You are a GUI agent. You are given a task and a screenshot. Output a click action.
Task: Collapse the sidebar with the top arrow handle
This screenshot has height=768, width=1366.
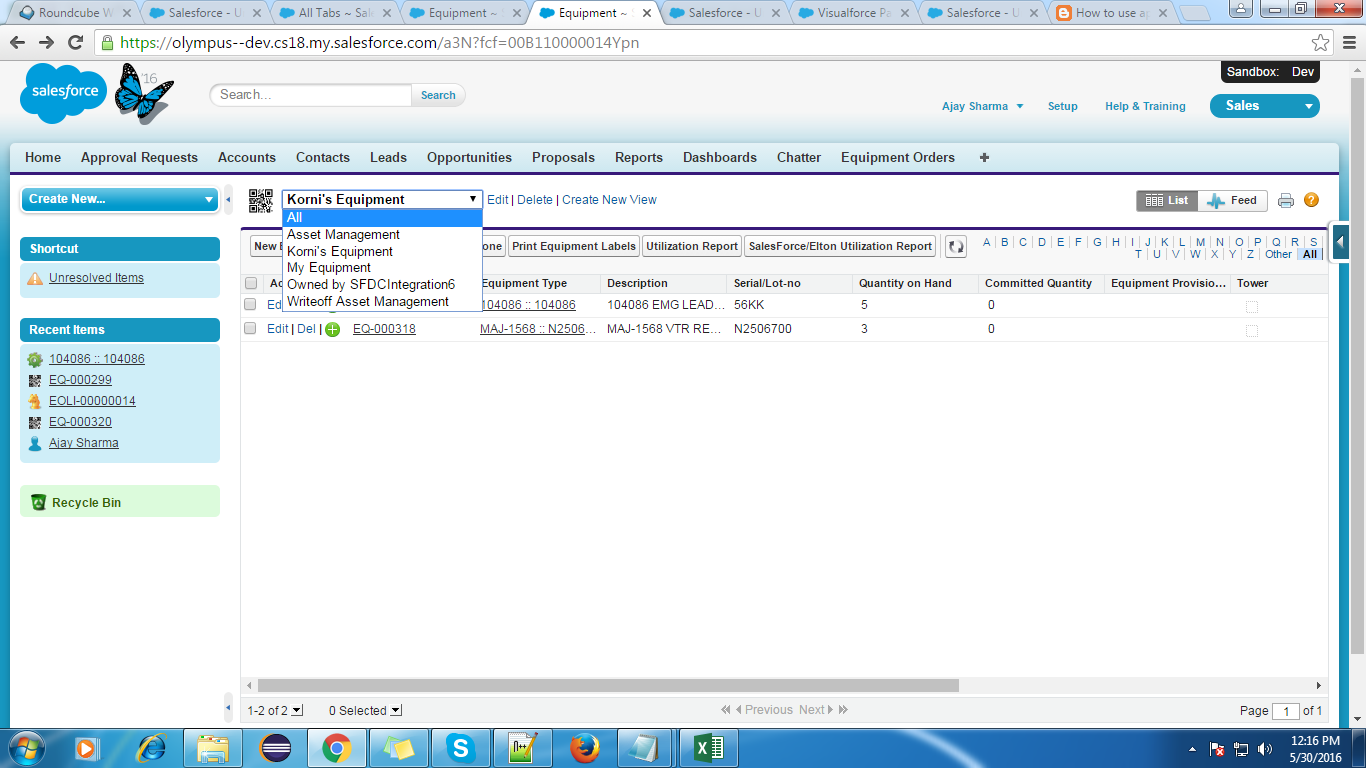(228, 200)
